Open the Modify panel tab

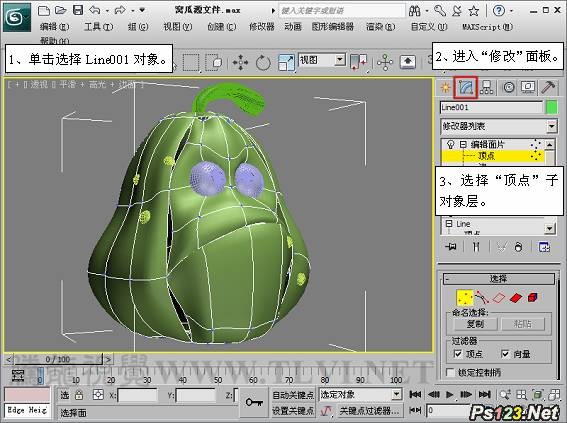(466, 87)
